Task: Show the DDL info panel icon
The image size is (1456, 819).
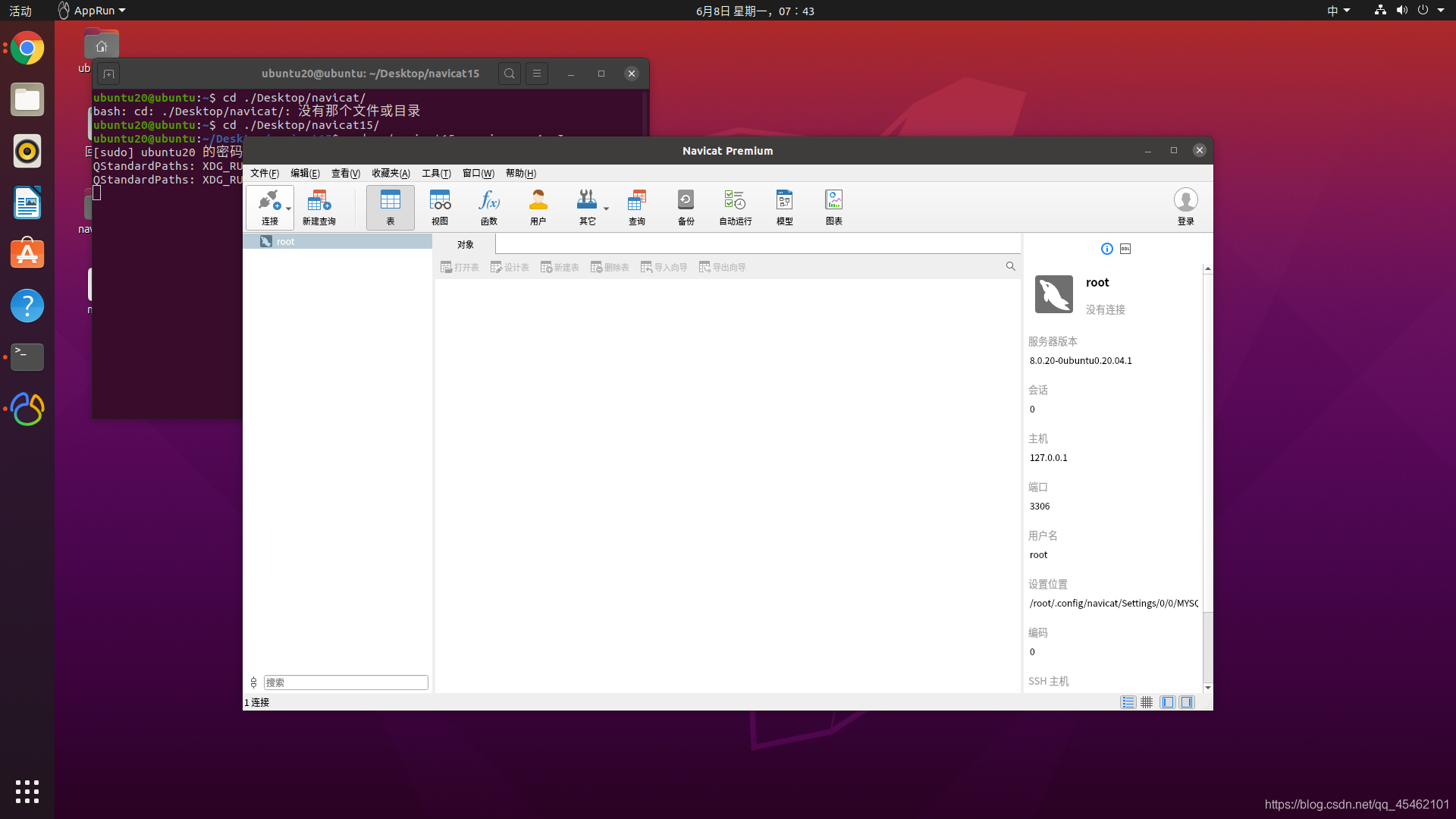Action: tap(1125, 249)
